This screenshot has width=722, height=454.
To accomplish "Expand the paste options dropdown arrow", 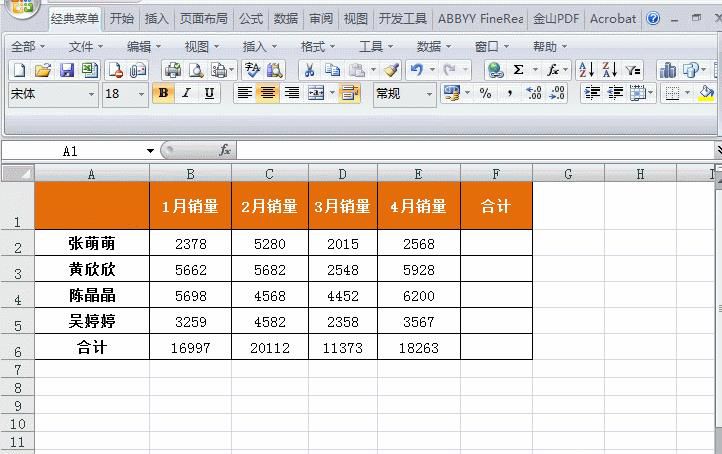I will (373, 70).
